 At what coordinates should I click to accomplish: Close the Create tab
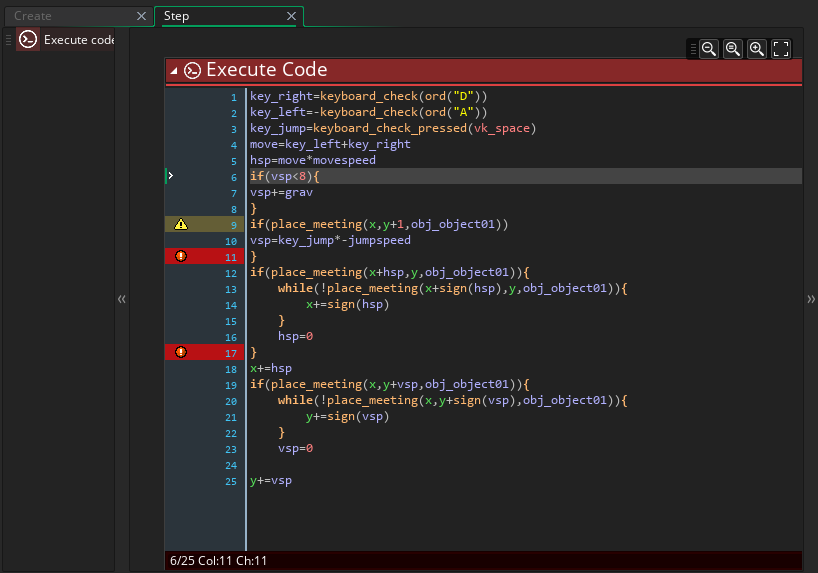(x=141, y=16)
